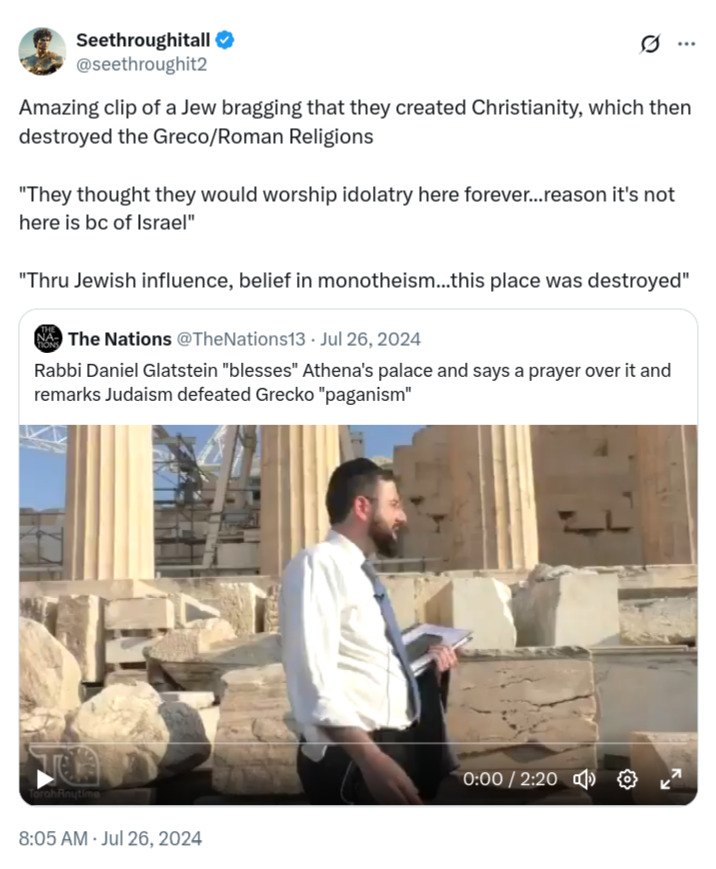Click the 0:00 / 2:20 time display

(510, 779)
